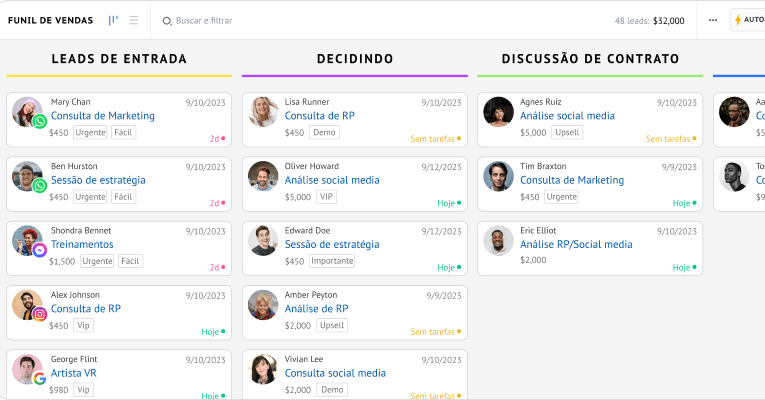Click the Urgente tag on Tim Braxton's card

(561, 197)
